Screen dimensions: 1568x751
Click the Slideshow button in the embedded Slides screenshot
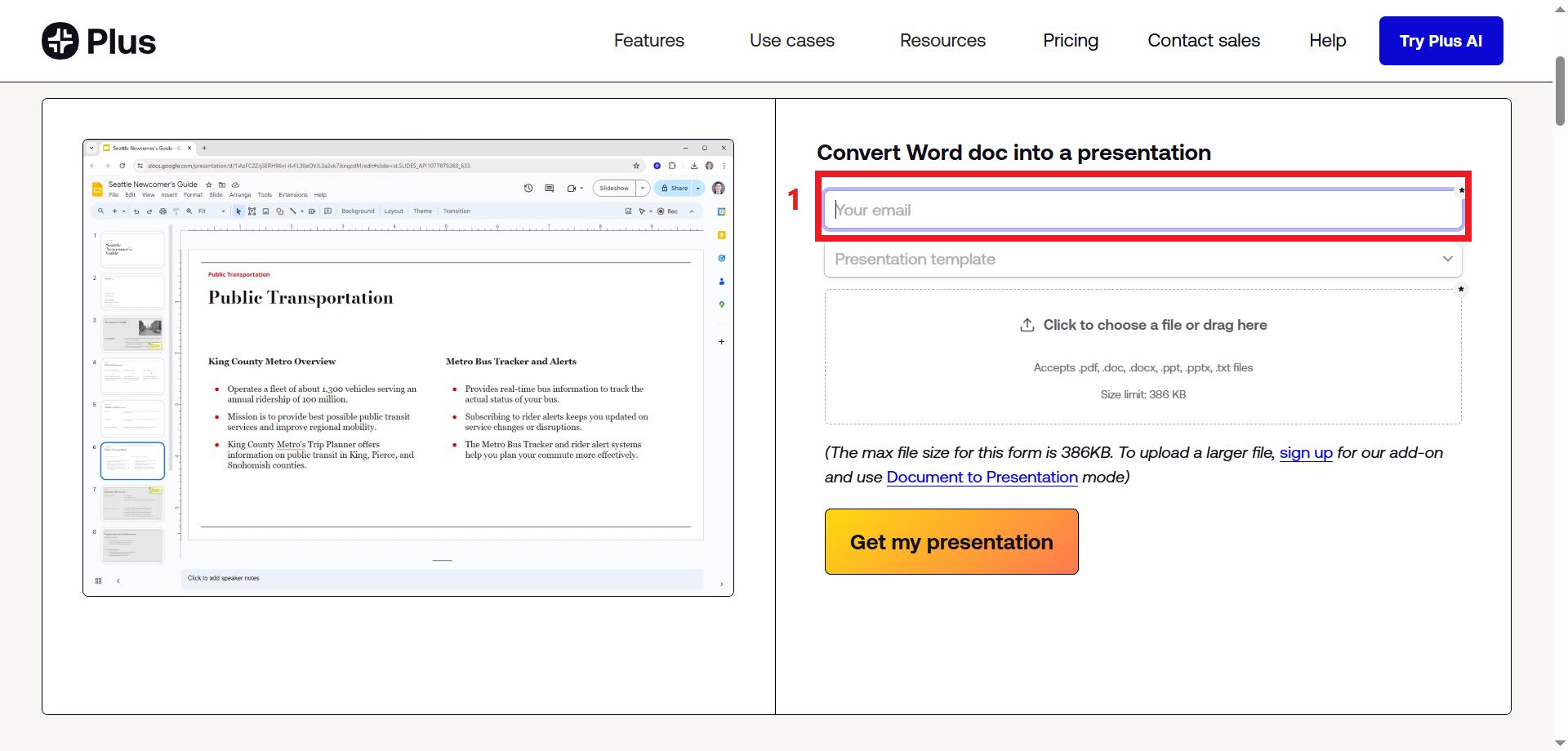click(x=614, y=188)
